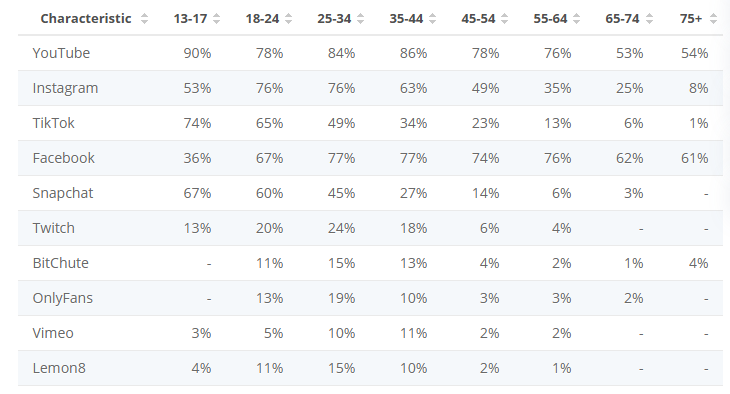Click the YouTube 13-17 value of 90%
This screenshot has height=394, width=730.
(x=197, y=53)
